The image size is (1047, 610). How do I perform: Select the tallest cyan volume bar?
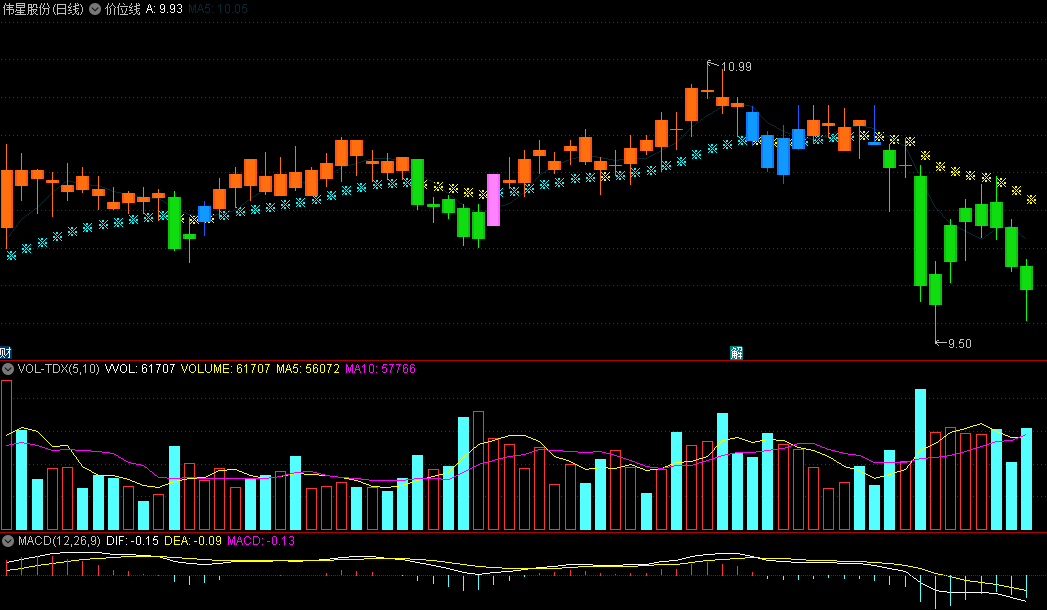pyautogui.click(x=920, y=459)
